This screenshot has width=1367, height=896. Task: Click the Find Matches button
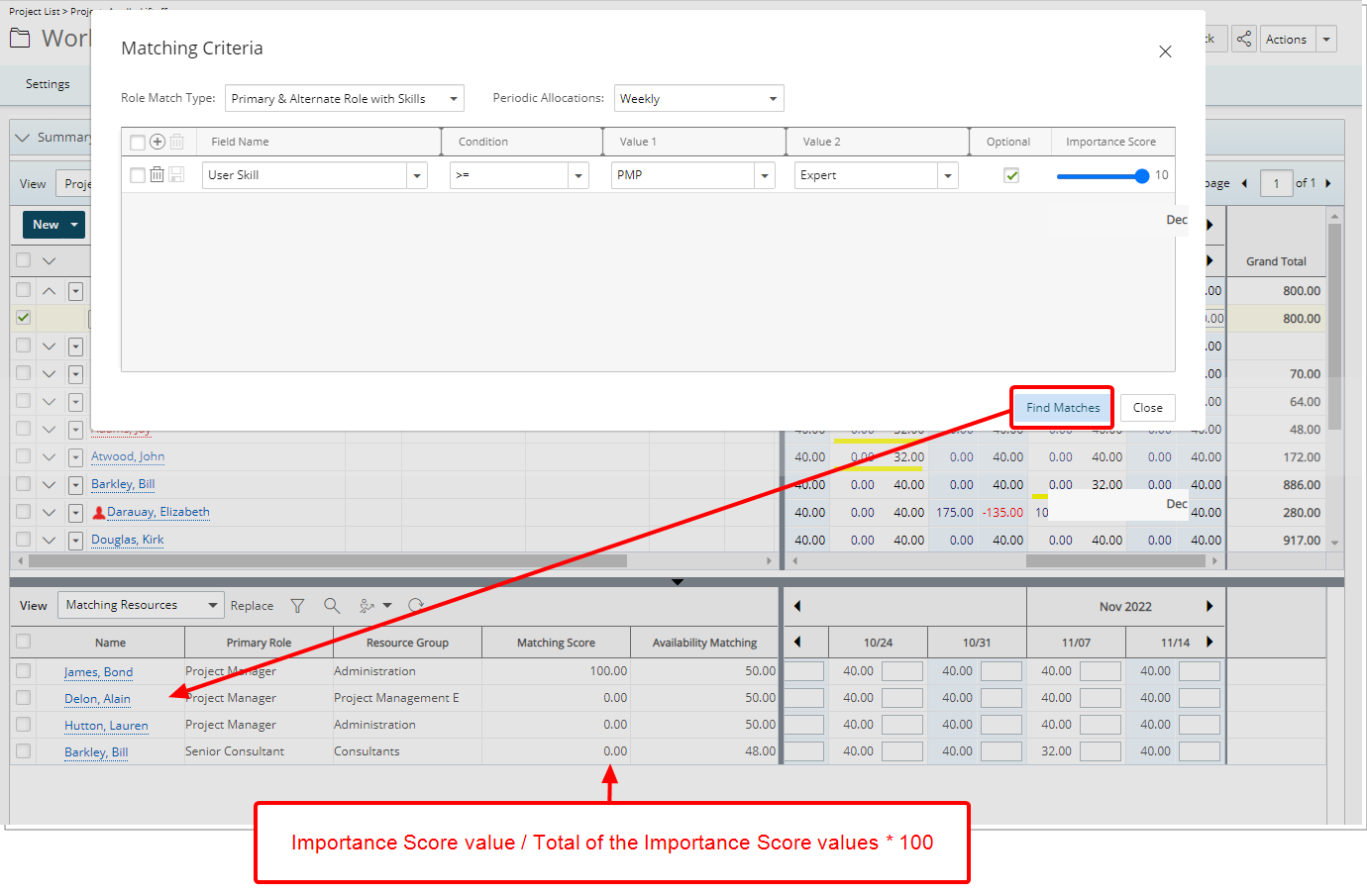click(1063, 407)
